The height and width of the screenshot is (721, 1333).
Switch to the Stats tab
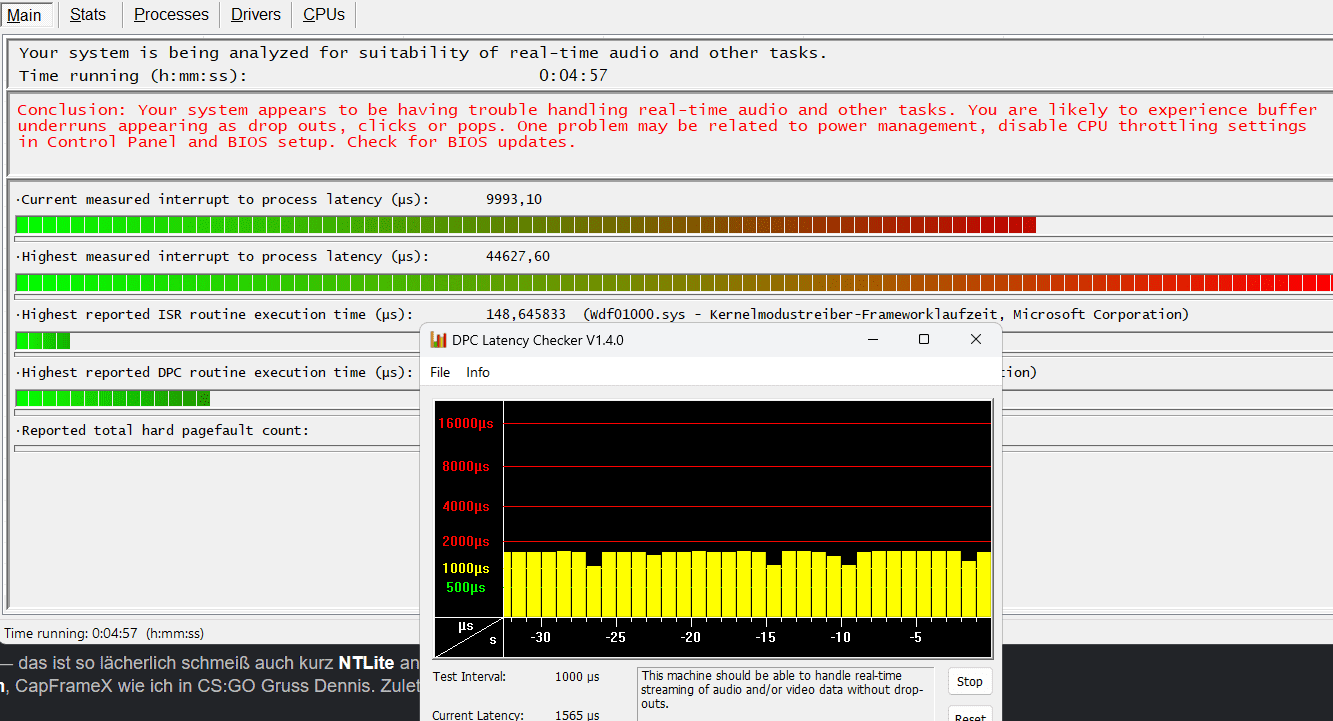click(x=88, y=15)
